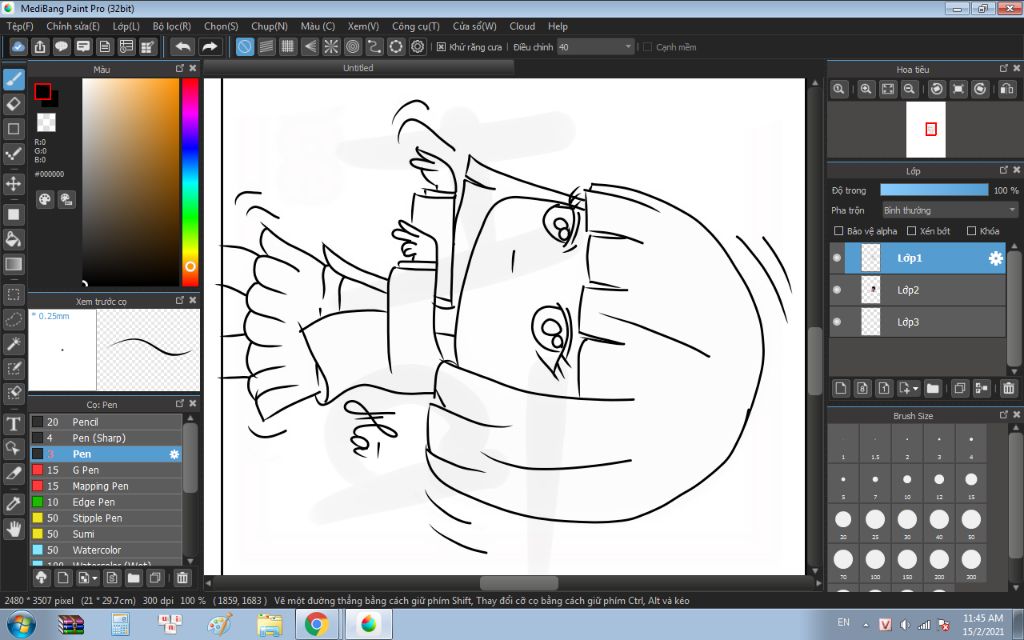Click the export upload icon in the toolbar
Viewport: 1024px width, 640px height.
point(40,47)
